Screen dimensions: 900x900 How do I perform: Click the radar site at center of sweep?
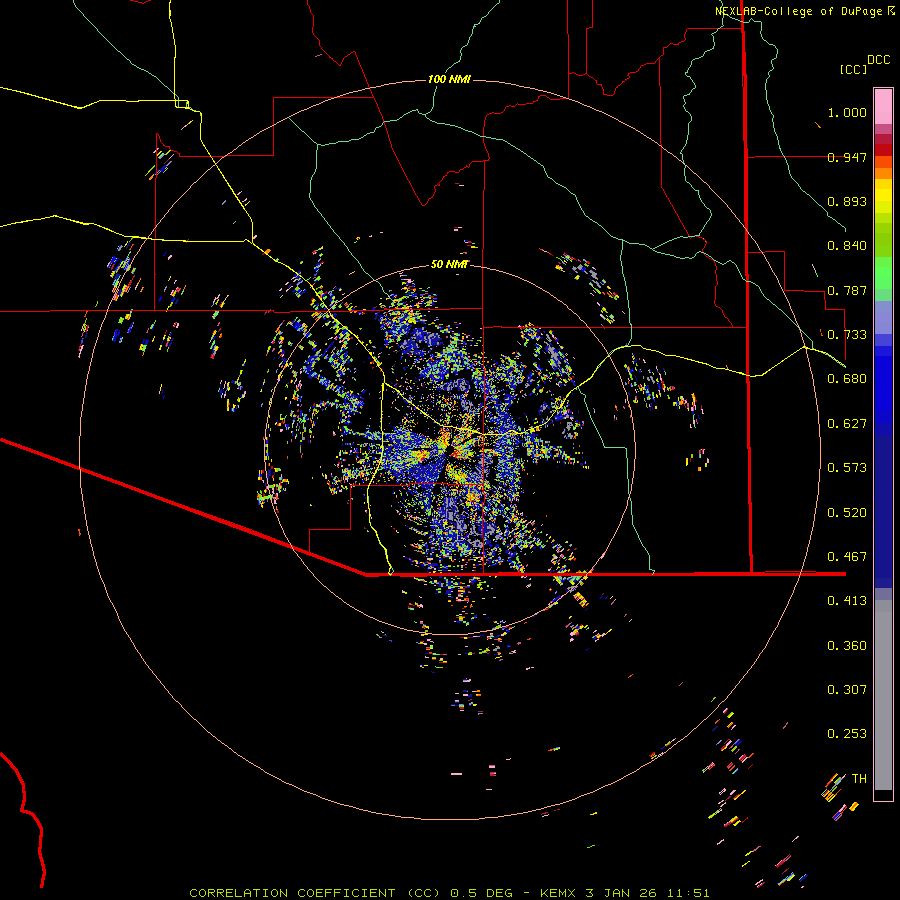coord(449,449)
